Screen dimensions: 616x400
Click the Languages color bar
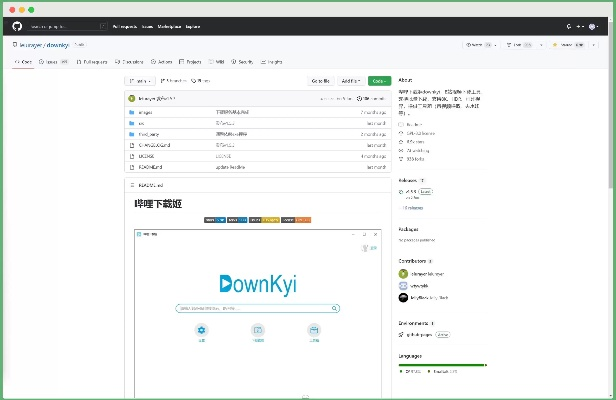tap(442, 365)
